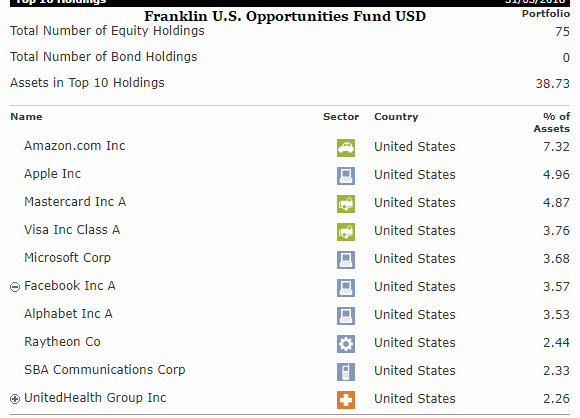
Task: Open the Apple Inc holding link
Action: (x=53, y=174)
